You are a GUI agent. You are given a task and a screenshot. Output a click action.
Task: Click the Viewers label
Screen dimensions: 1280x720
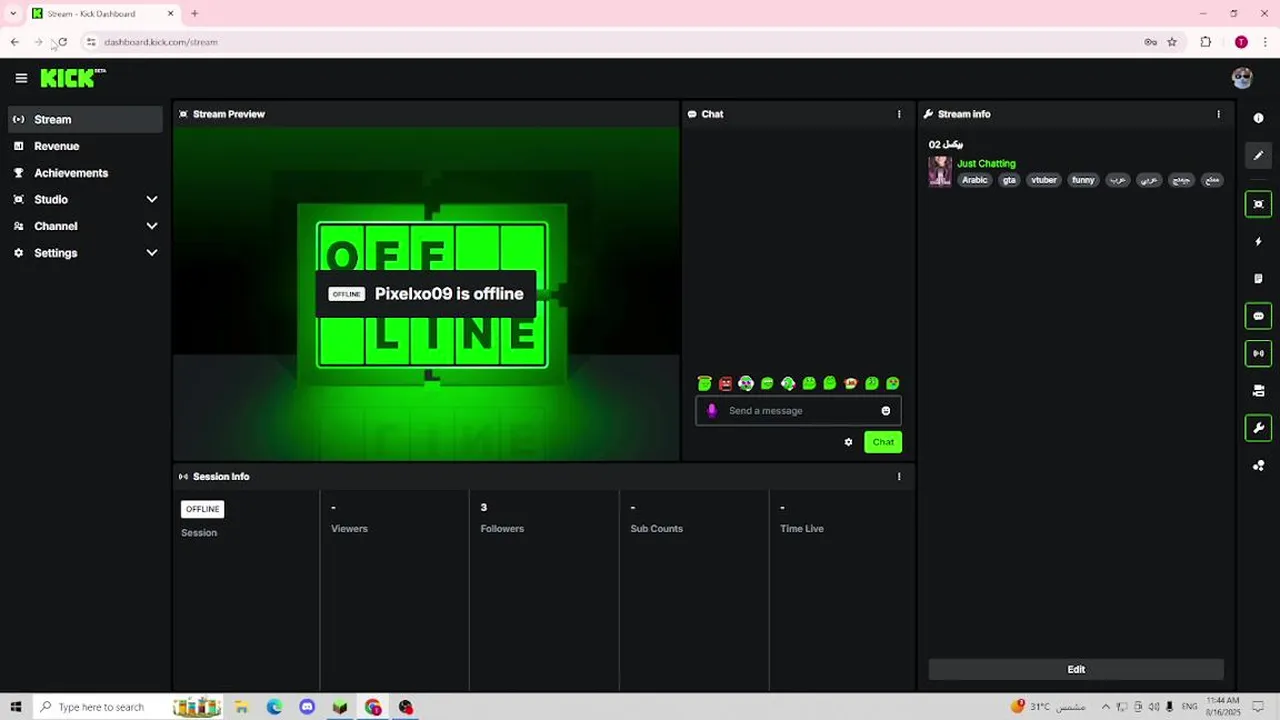349,529
